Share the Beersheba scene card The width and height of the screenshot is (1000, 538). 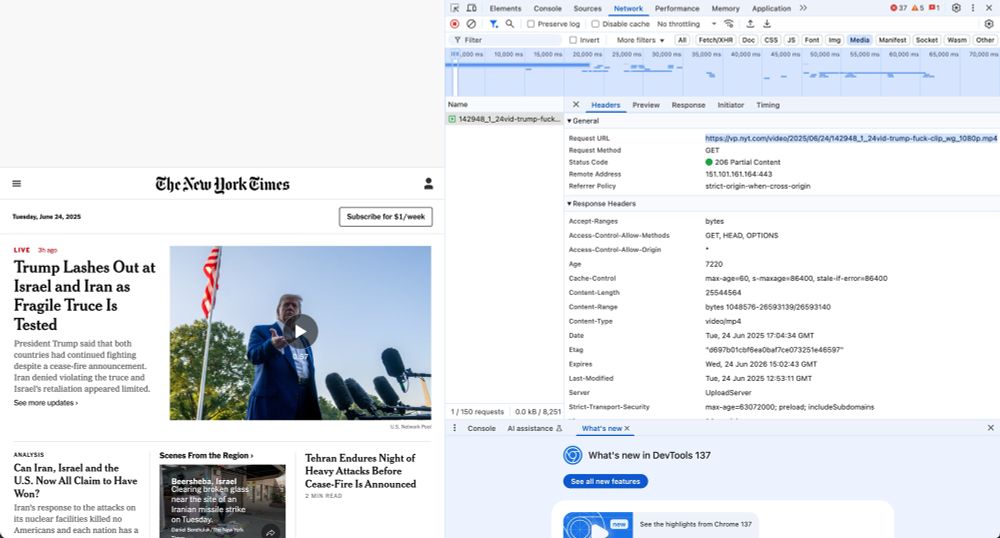pos(271,532)
